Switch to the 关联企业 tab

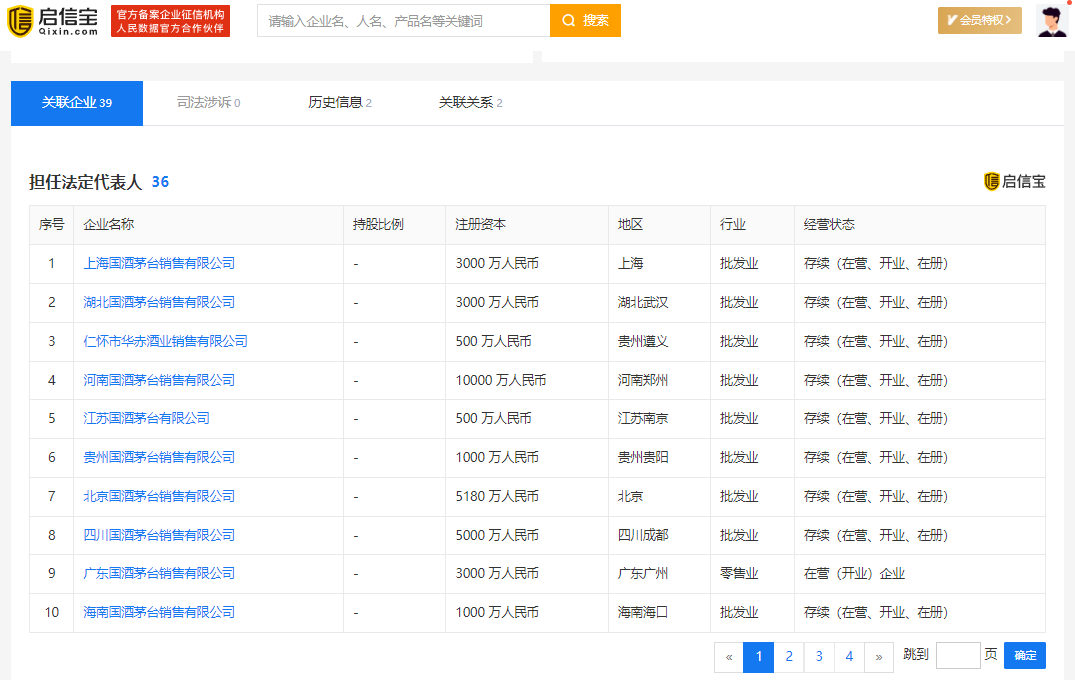tap(77, 103)
